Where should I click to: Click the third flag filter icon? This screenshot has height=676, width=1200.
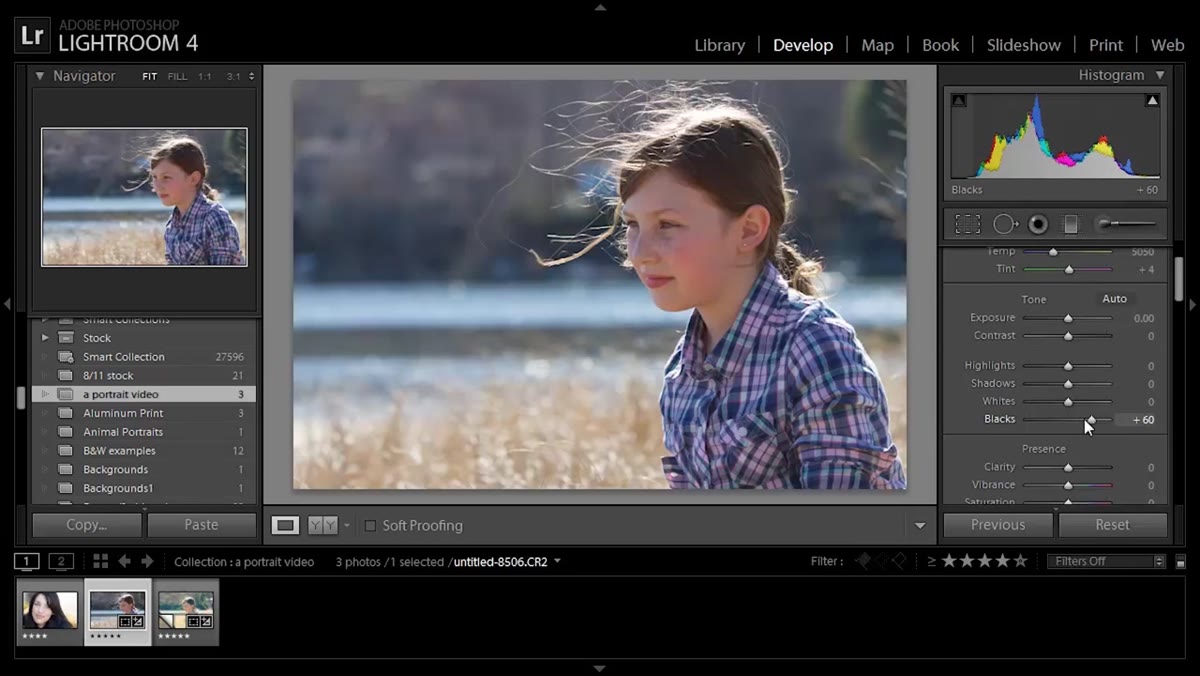[898, 561]
